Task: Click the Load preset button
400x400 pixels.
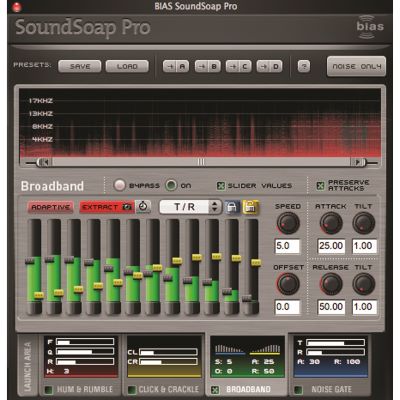Action: click(127, 66)
